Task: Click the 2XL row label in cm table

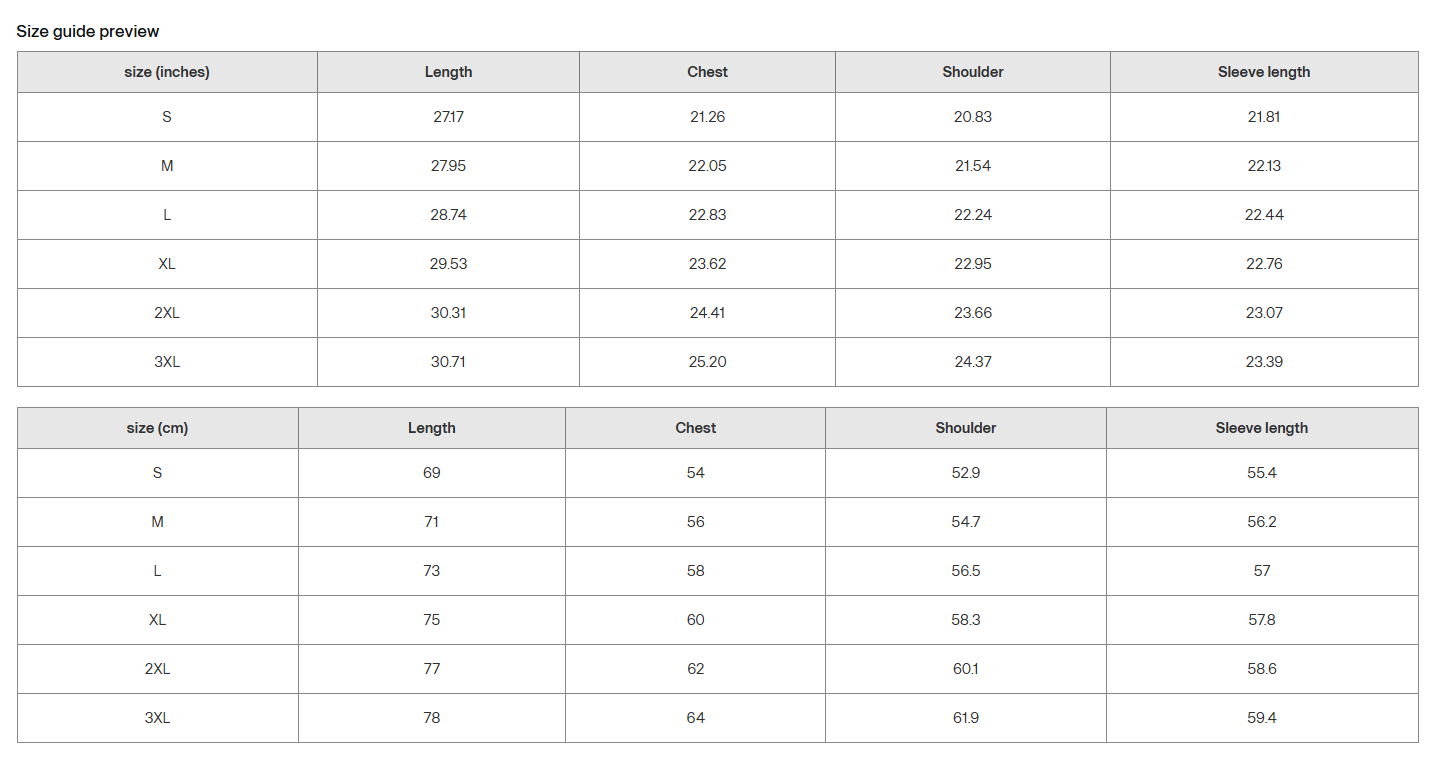Action: coord(157,669)
